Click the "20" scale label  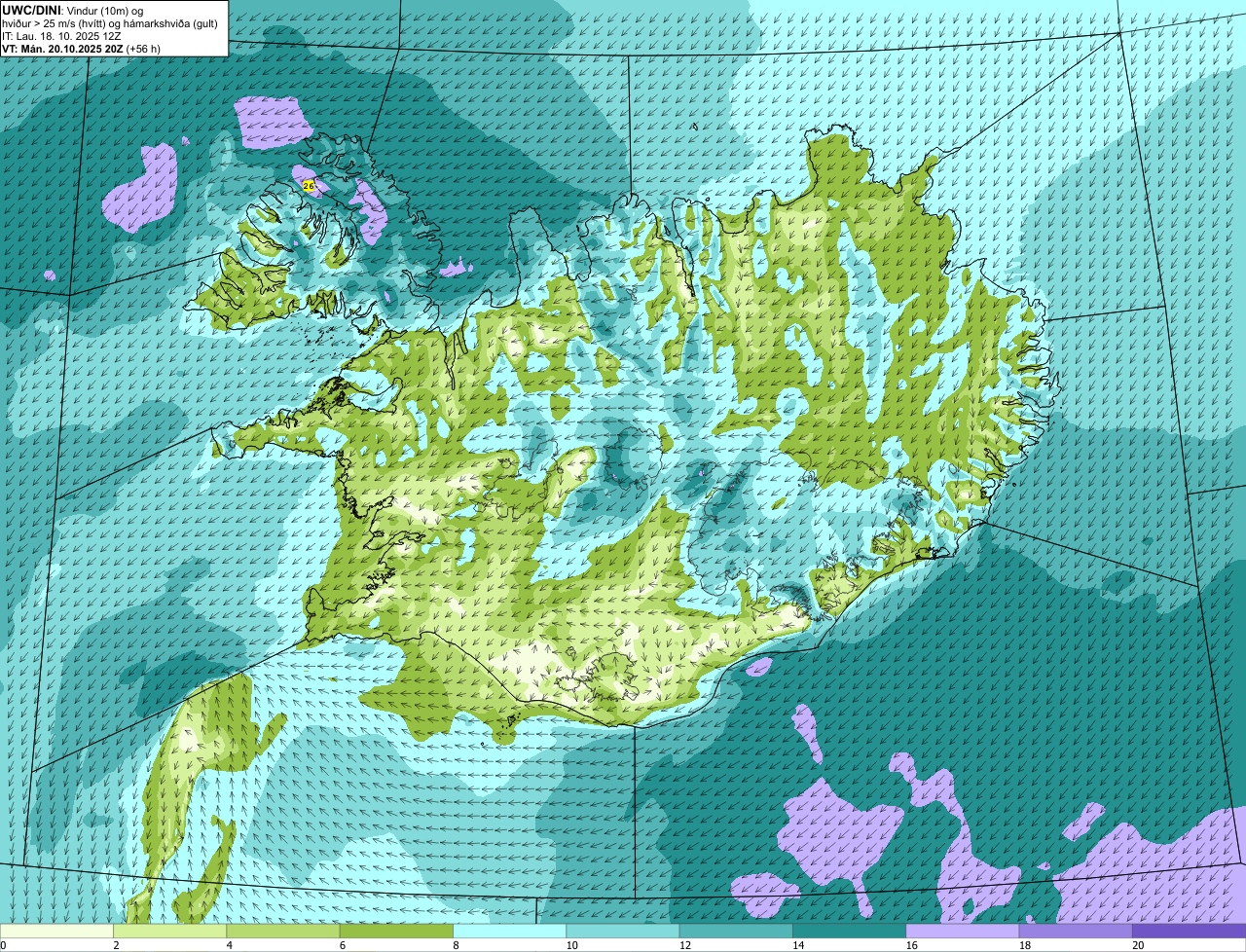coord(1138,945)
